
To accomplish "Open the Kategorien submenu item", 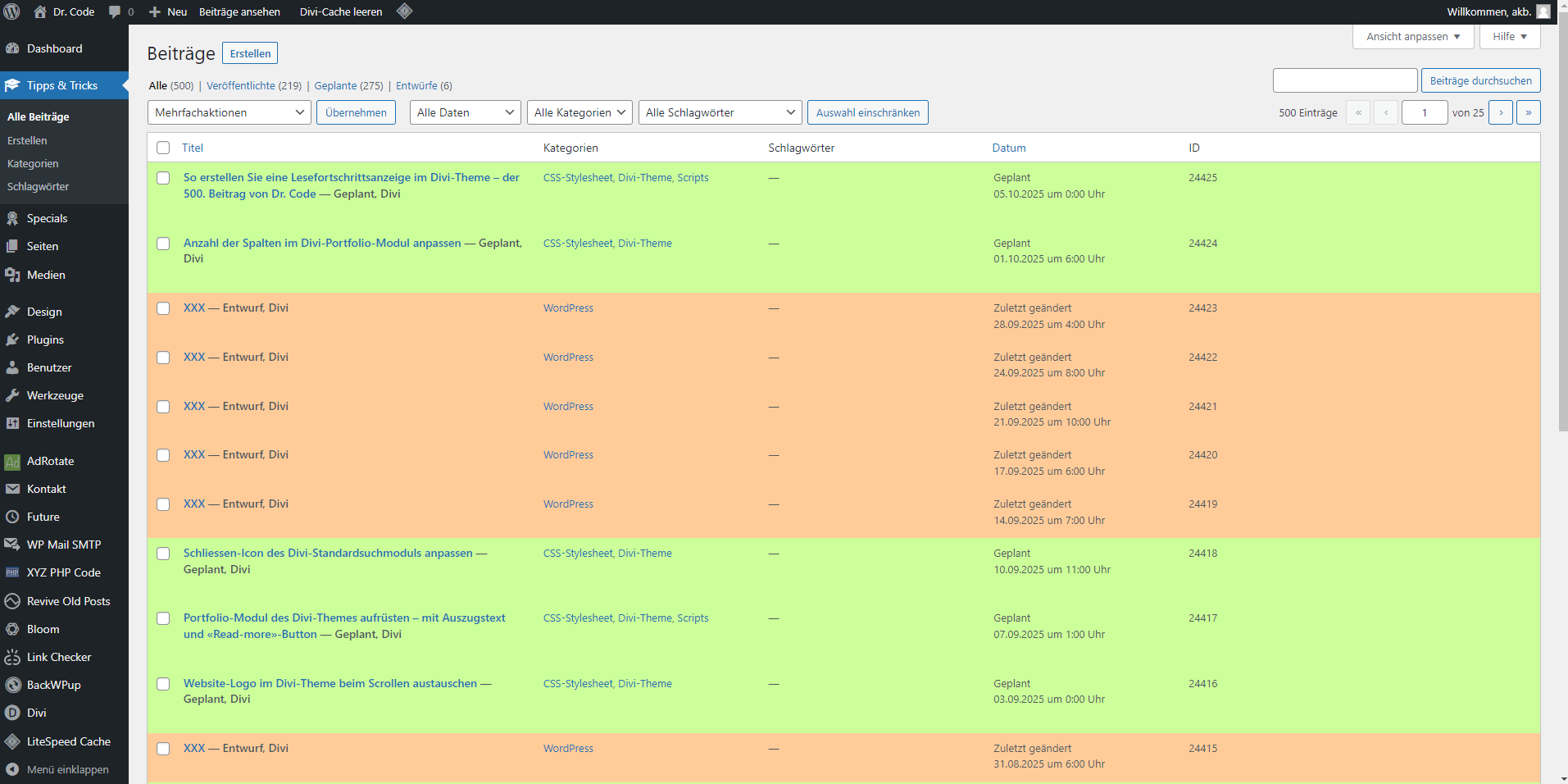I will click(x=33, y=163).
